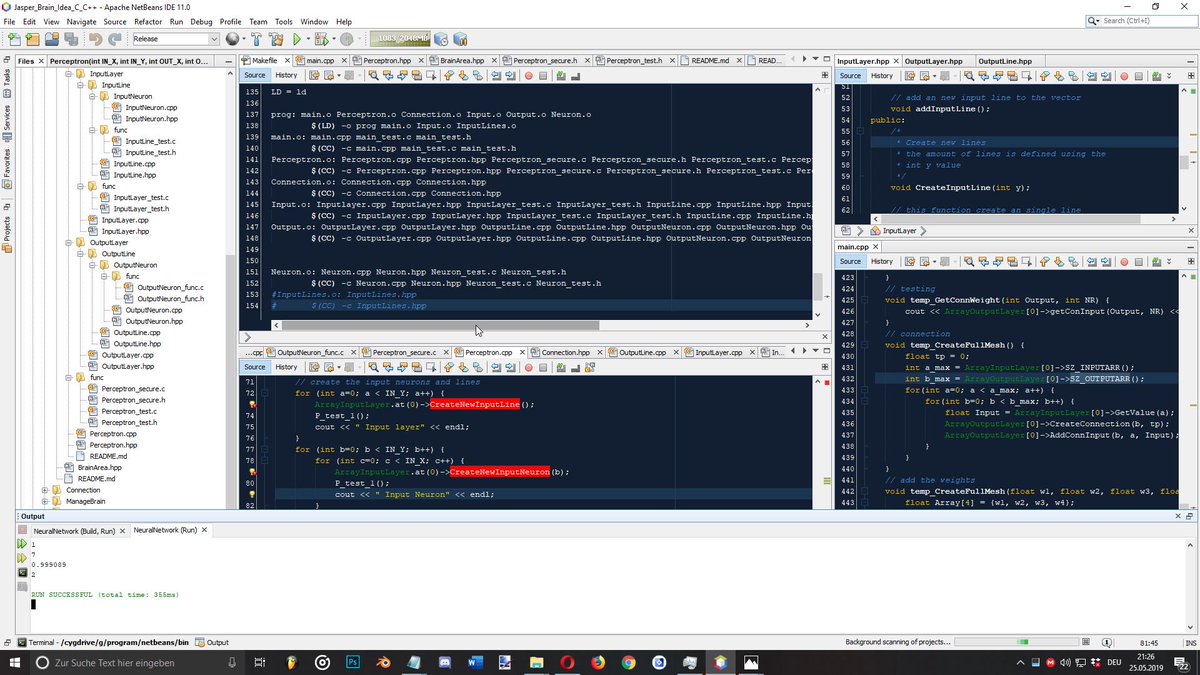The height and width of the screenshot is (675, 1200).
Task: Open the File menu
Action: 10,21
